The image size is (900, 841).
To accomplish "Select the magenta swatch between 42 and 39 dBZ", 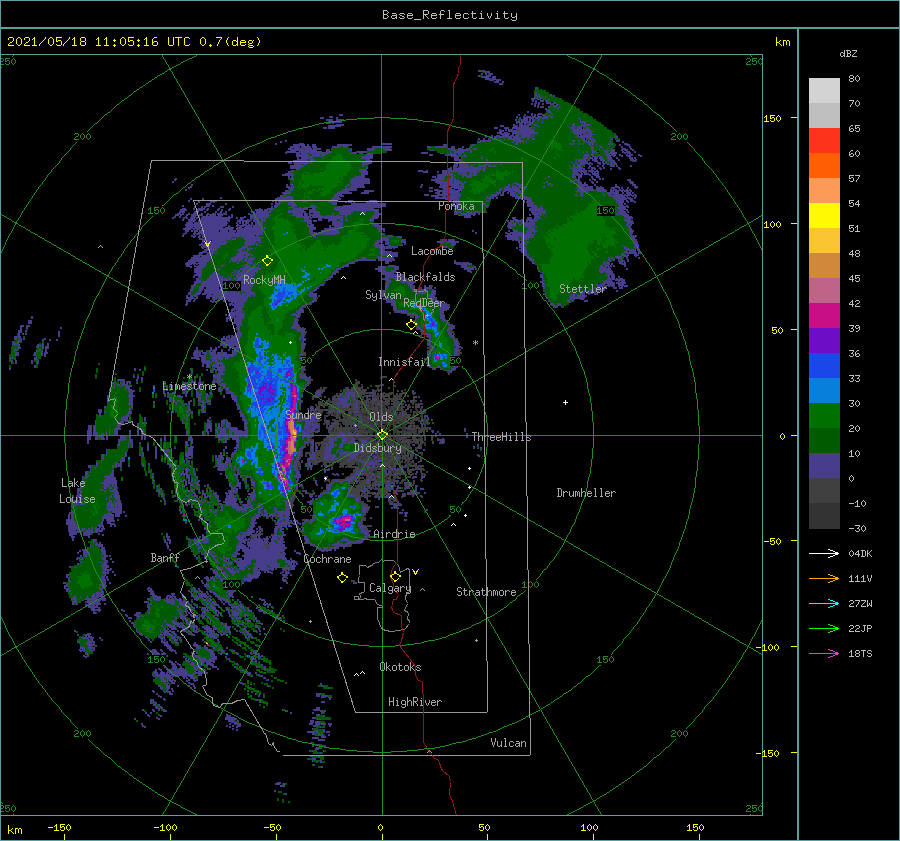I will point(824,316).
